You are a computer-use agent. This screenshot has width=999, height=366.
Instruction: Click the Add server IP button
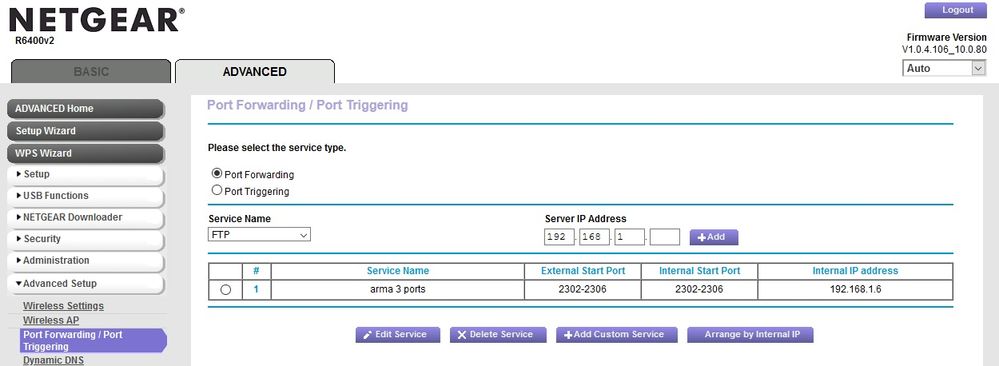(x=714, y=237)
